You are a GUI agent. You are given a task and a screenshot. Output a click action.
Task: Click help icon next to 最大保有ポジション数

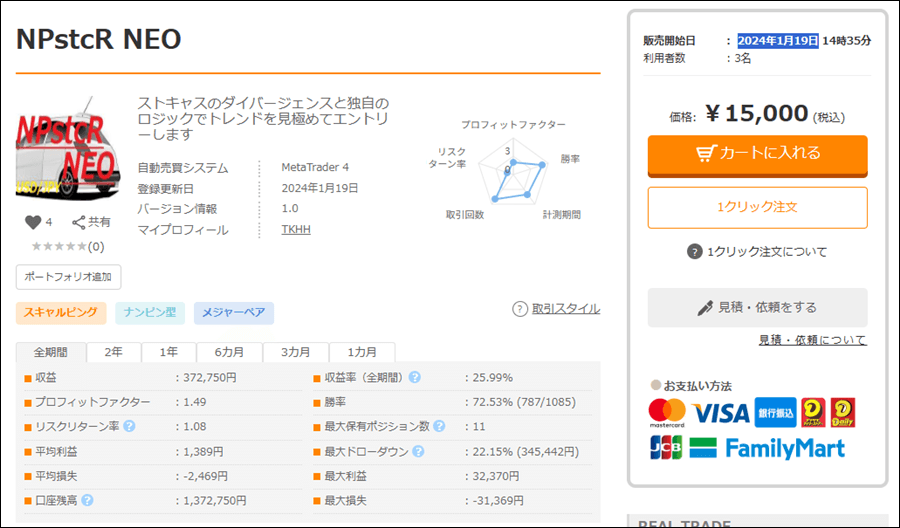438,426
